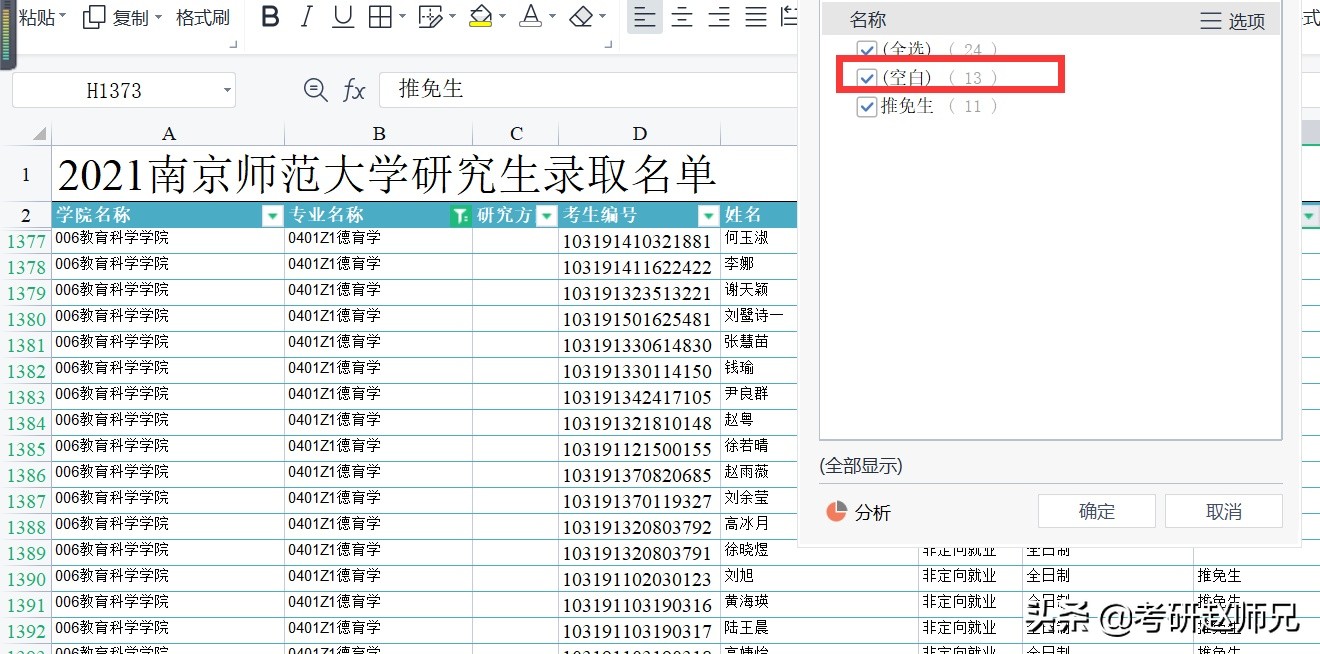Uncheck the 推免生 filter item
1320x654 pixels.
click(866, 106)
